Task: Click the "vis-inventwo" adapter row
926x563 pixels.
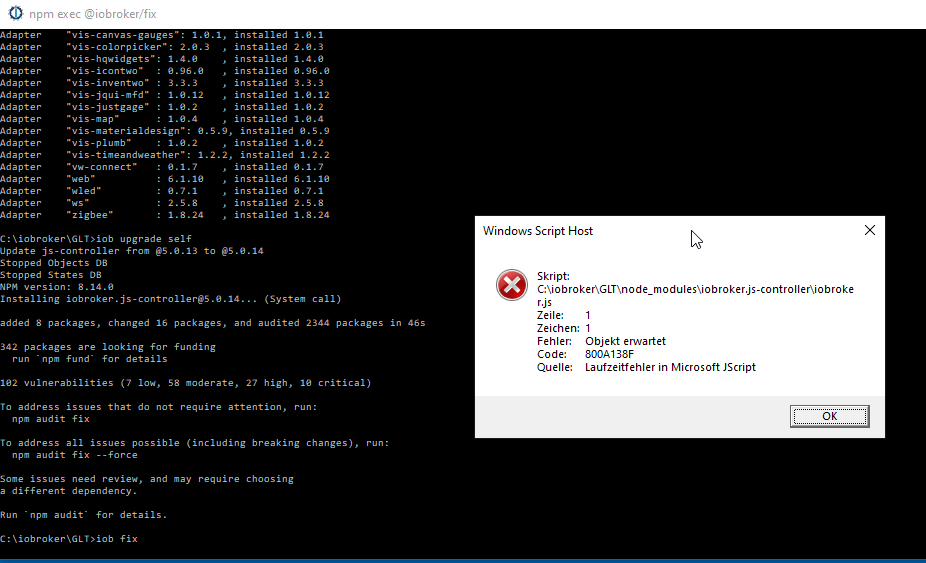Action: 162,83
